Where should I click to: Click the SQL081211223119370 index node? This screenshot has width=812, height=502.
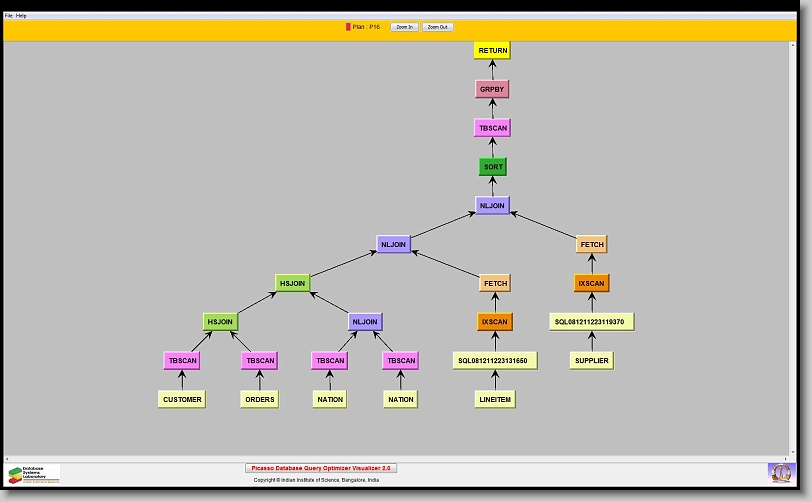(591, 322)
